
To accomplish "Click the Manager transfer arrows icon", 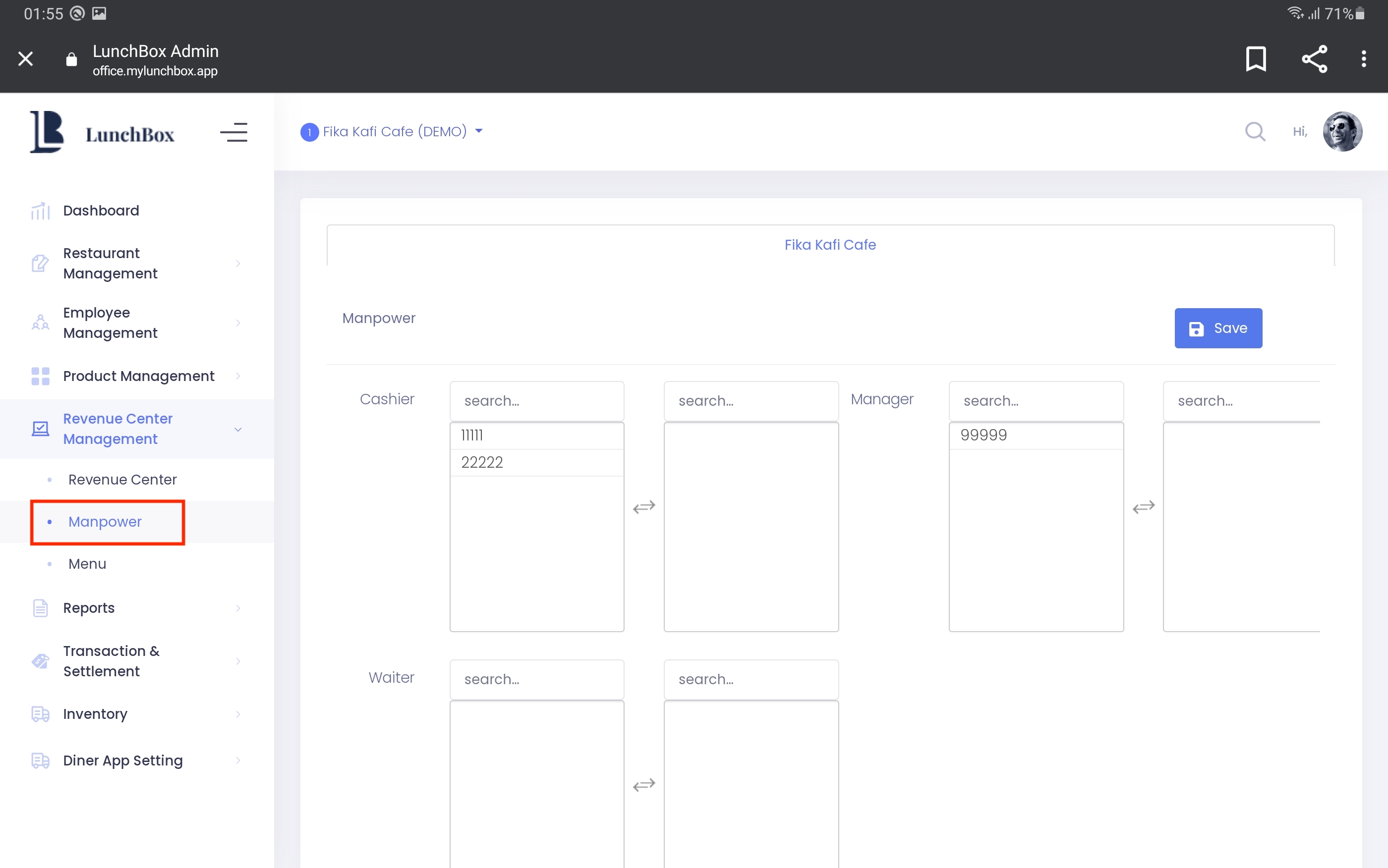I will pos(1143,507).
